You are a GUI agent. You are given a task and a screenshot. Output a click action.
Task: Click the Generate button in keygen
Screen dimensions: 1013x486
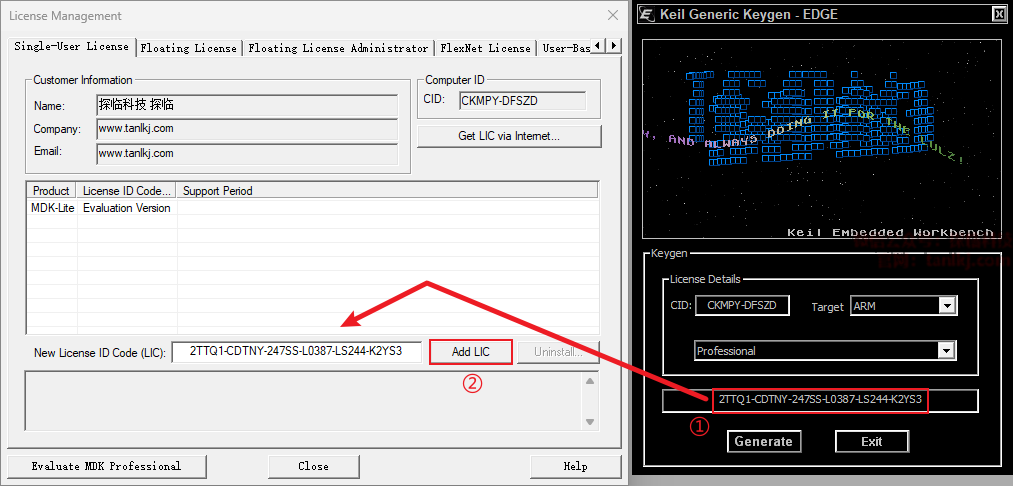(764, 441)
